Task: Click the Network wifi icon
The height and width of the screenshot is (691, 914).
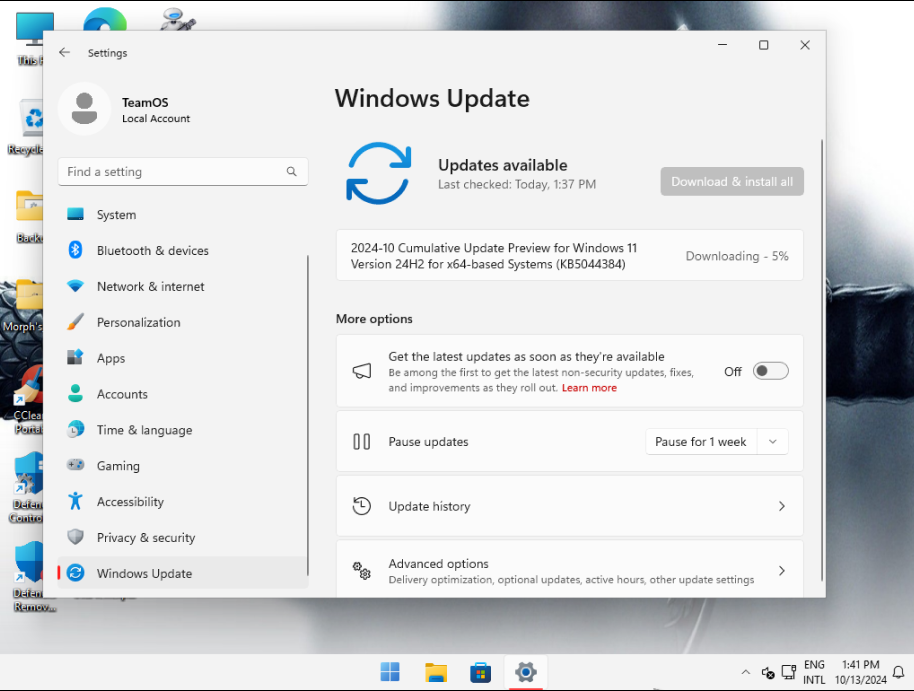Action: click(75, 286)
